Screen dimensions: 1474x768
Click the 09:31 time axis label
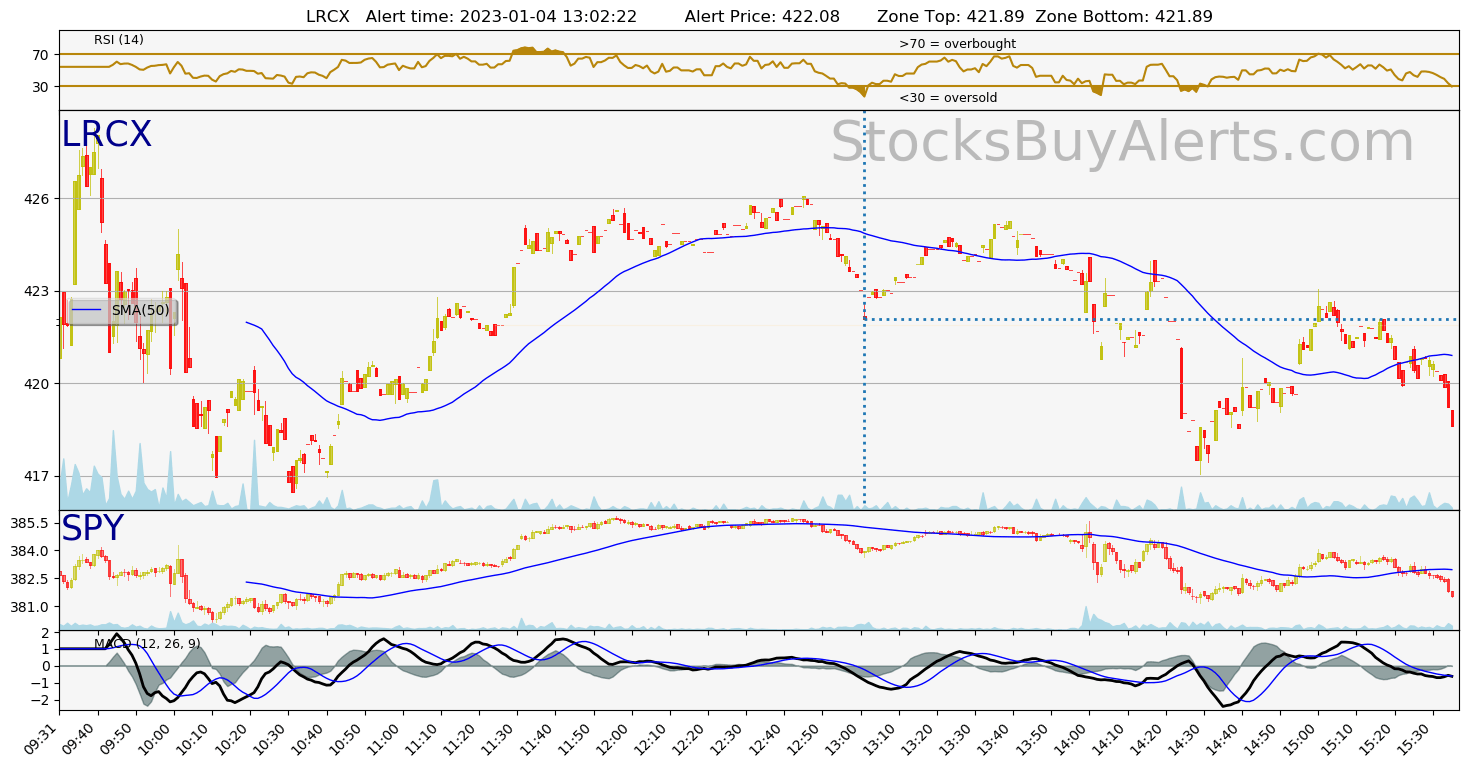(41, 738)
